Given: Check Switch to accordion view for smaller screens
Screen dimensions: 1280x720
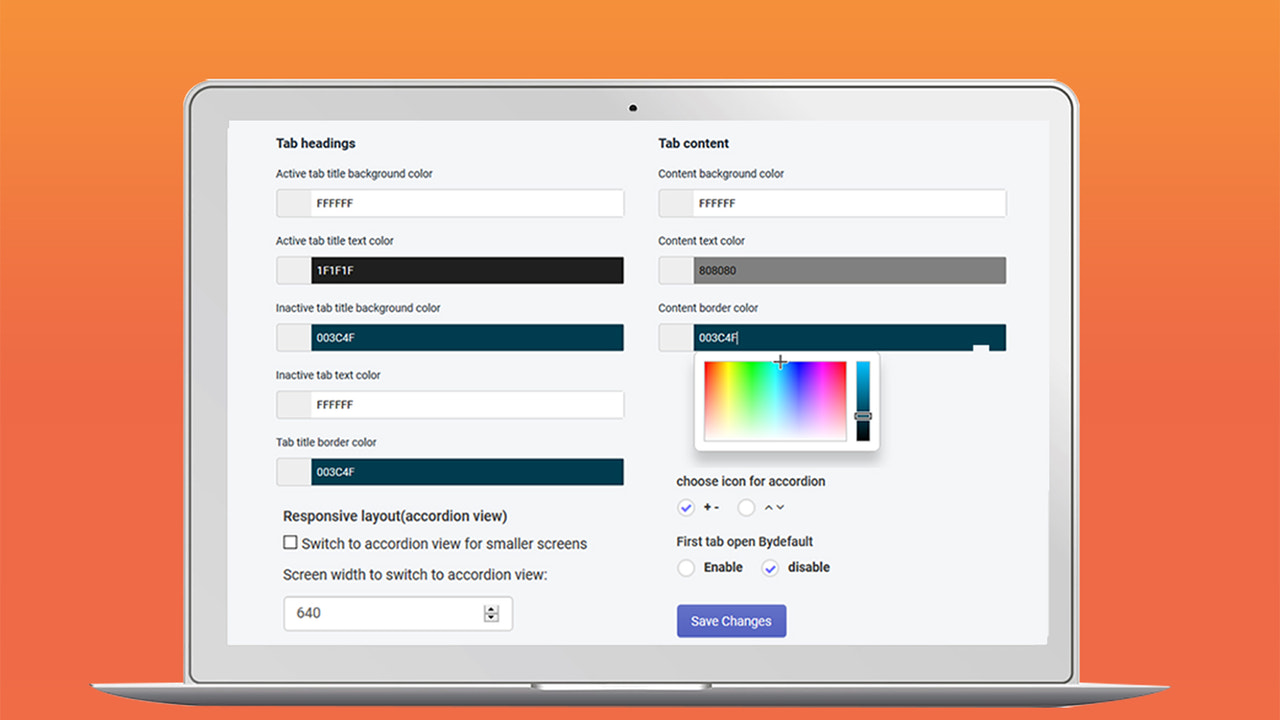Looking at the screenshot, I should 290,543.
